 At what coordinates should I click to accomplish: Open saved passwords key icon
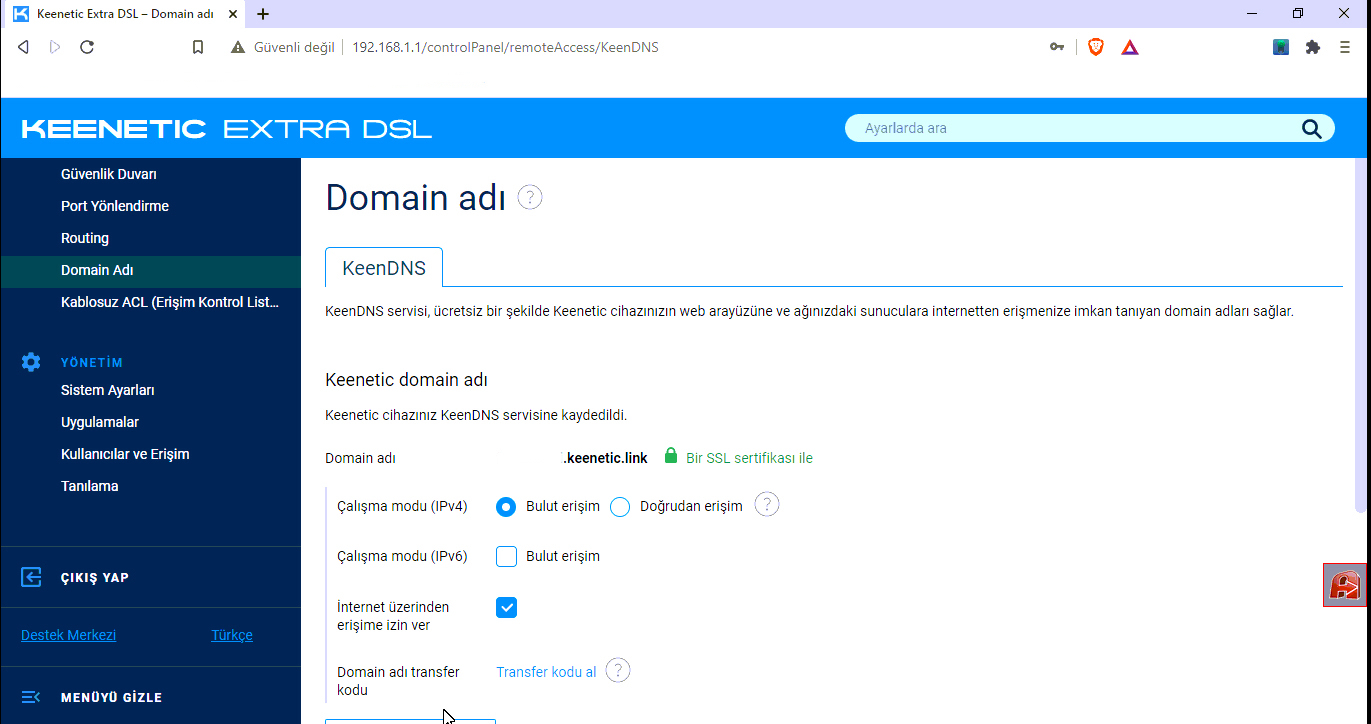click(1057, 47)
